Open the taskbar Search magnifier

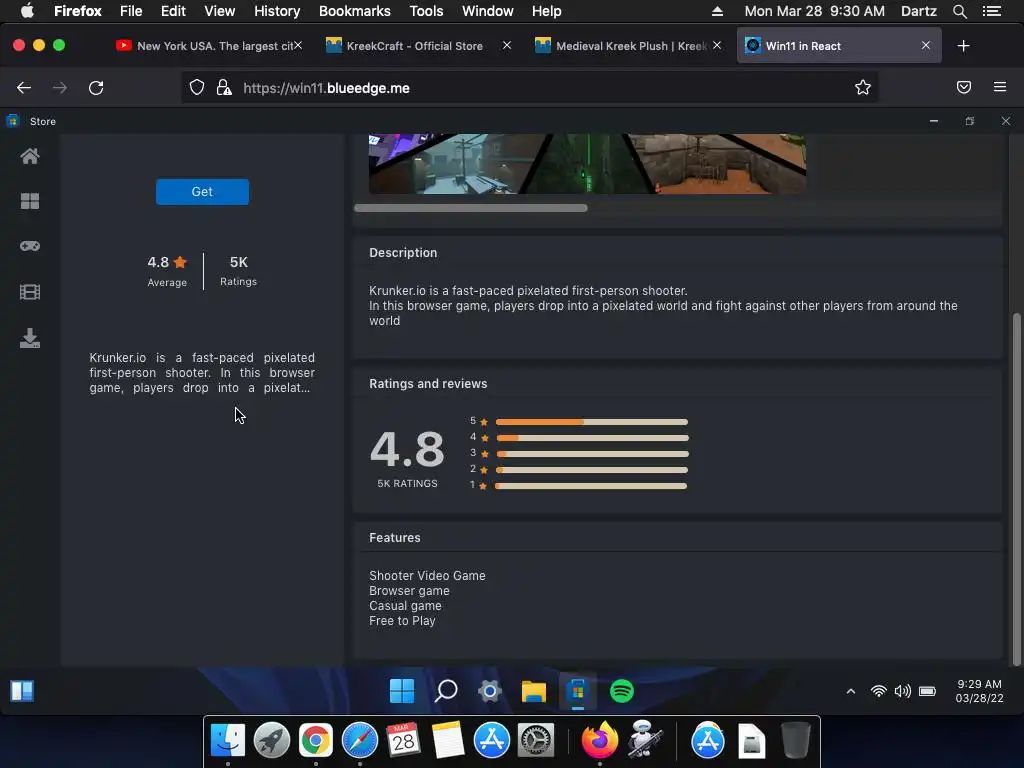[446, 691]
